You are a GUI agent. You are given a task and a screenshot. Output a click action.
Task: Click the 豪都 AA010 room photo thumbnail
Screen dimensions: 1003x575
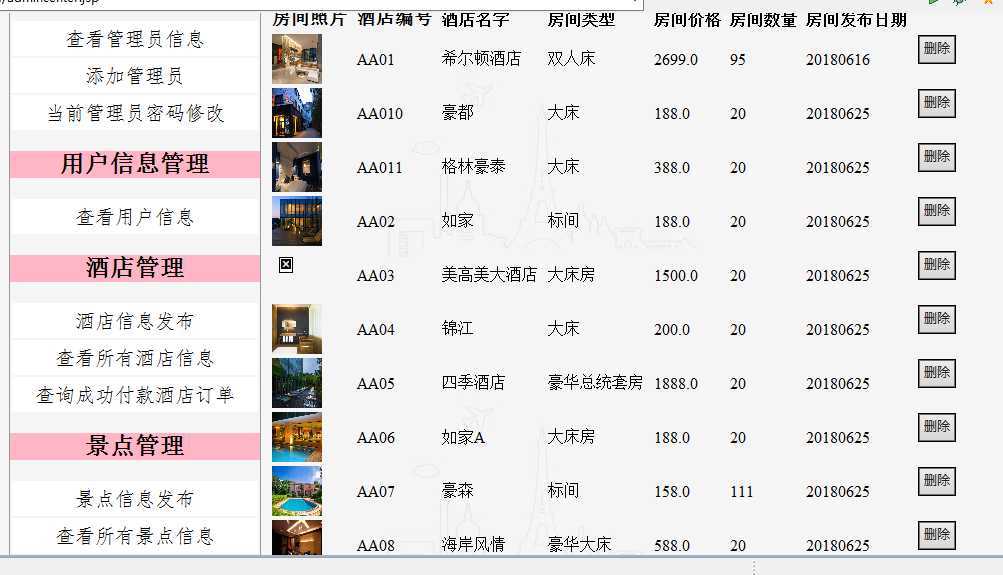pos(297,113)
